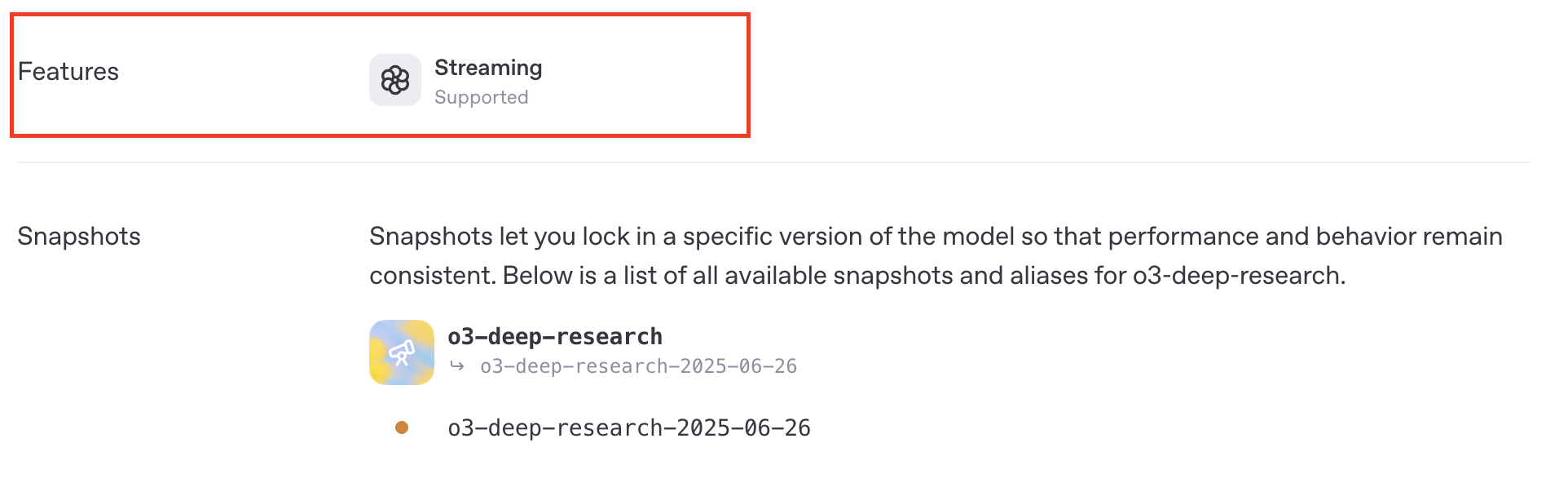Click the gray o3-deep-research-2025-06-26 alias target

639,366
